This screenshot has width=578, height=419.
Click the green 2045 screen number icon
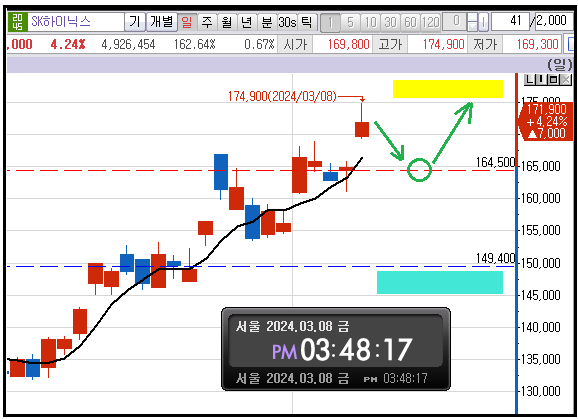17,22
